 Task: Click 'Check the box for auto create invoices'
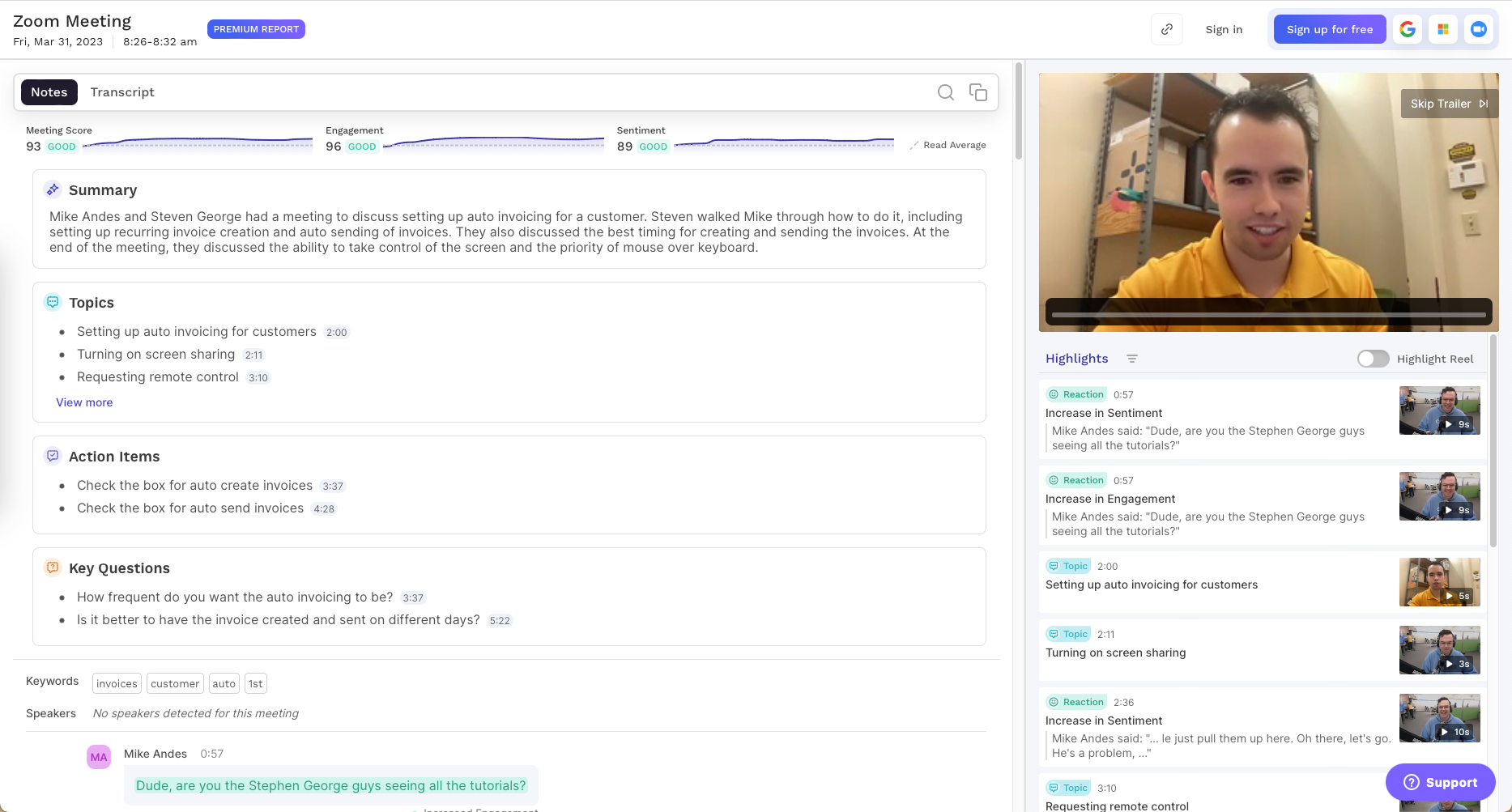tap(194, 485)
